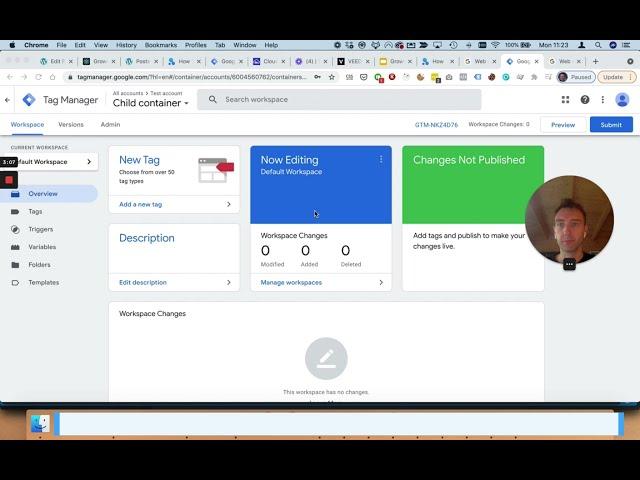Open the Manage workspaces chevron
Image resolution: width=640 pixels, height=480 pixels.
point(381,282)
